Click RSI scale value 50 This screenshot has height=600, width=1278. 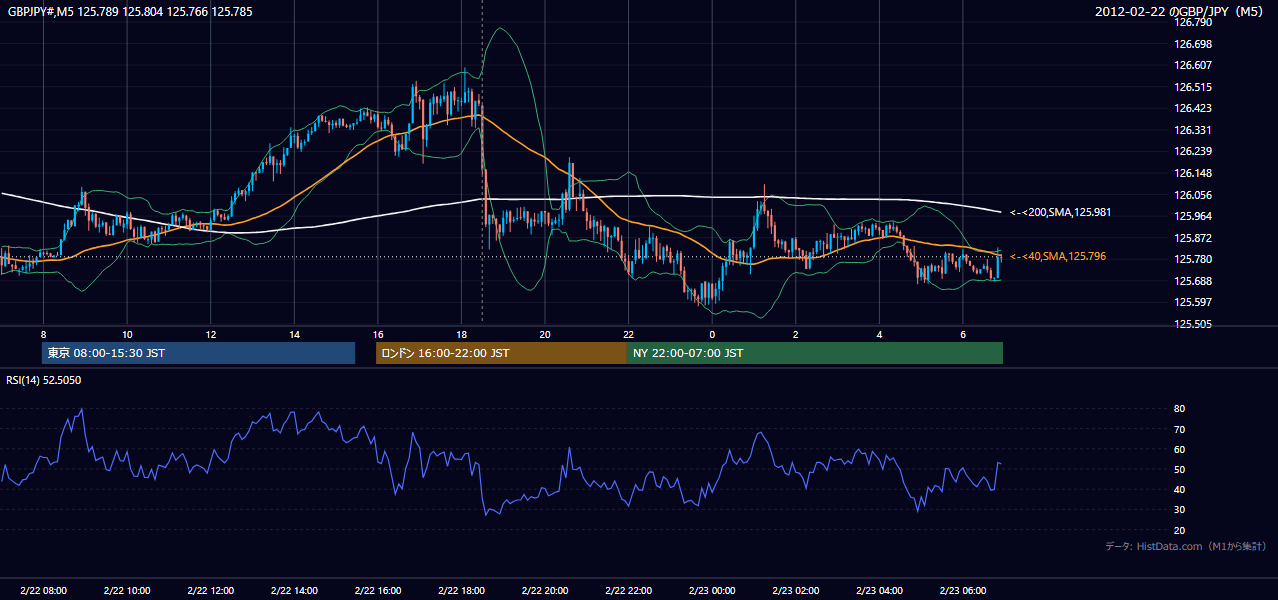[x=1180, y=469]
